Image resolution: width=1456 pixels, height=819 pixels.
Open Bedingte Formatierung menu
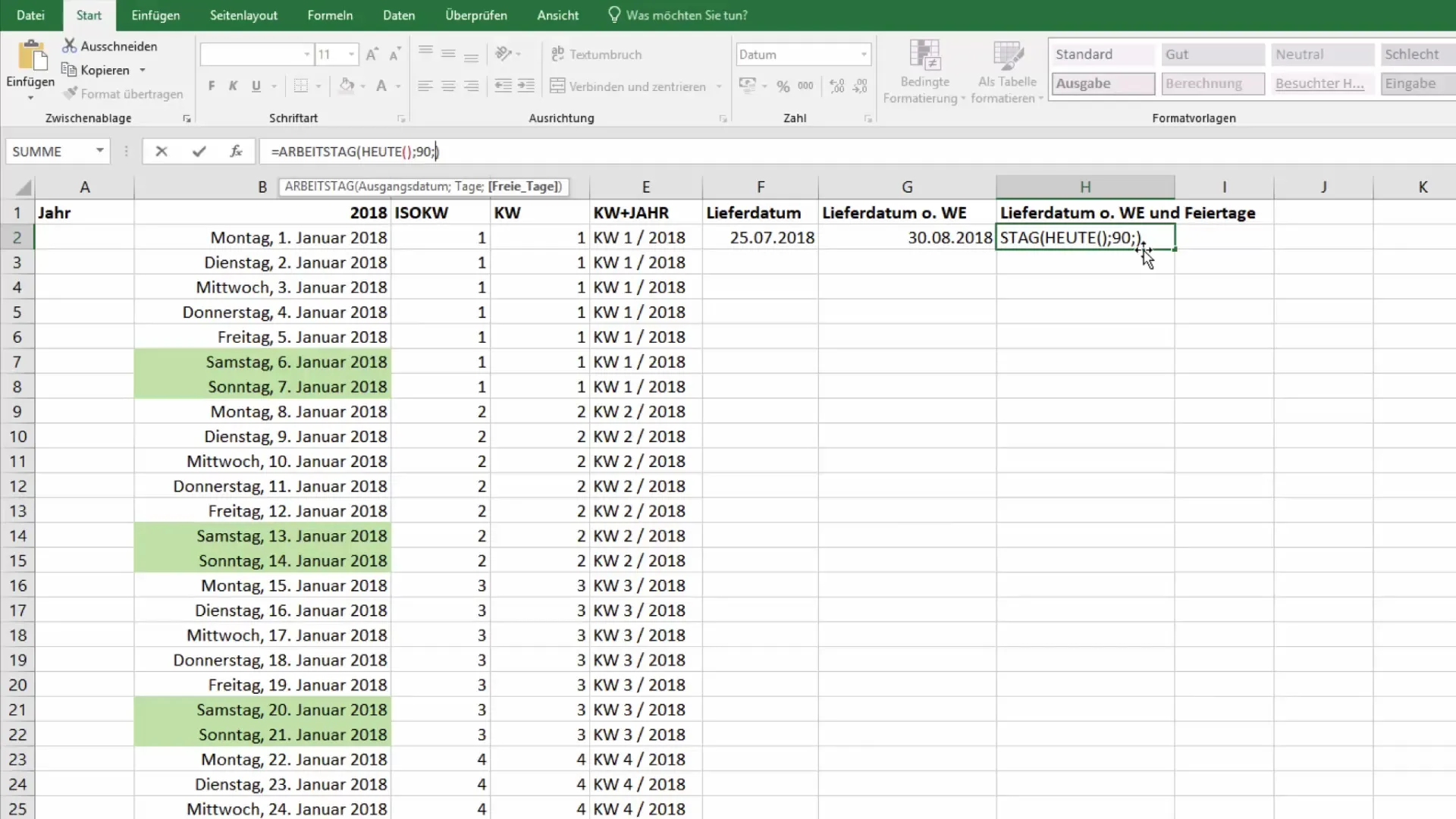point(924,72)
